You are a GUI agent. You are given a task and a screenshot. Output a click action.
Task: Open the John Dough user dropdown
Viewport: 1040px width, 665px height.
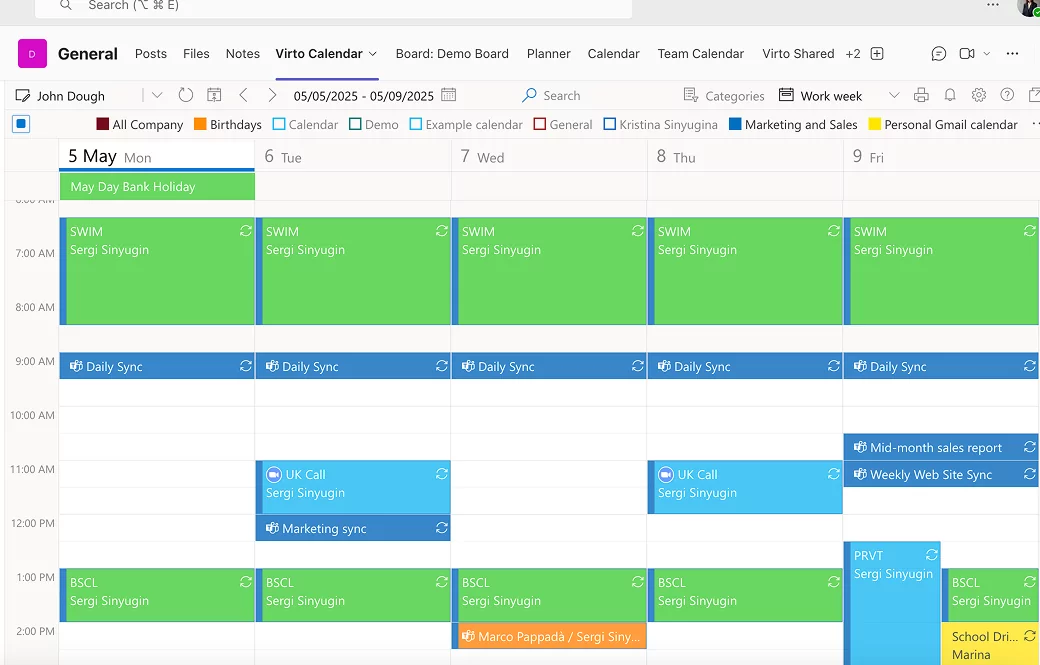(157, 95)
